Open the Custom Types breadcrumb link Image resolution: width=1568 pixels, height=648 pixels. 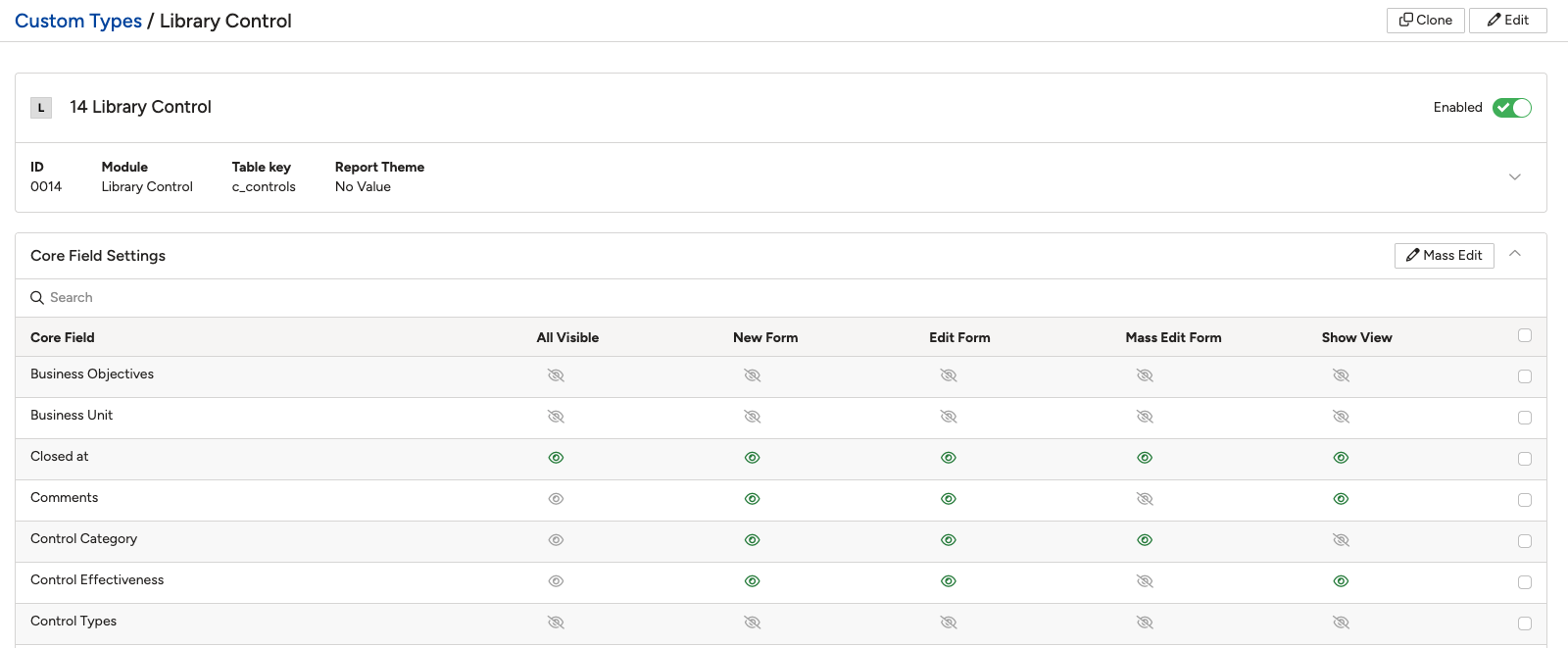78,21
